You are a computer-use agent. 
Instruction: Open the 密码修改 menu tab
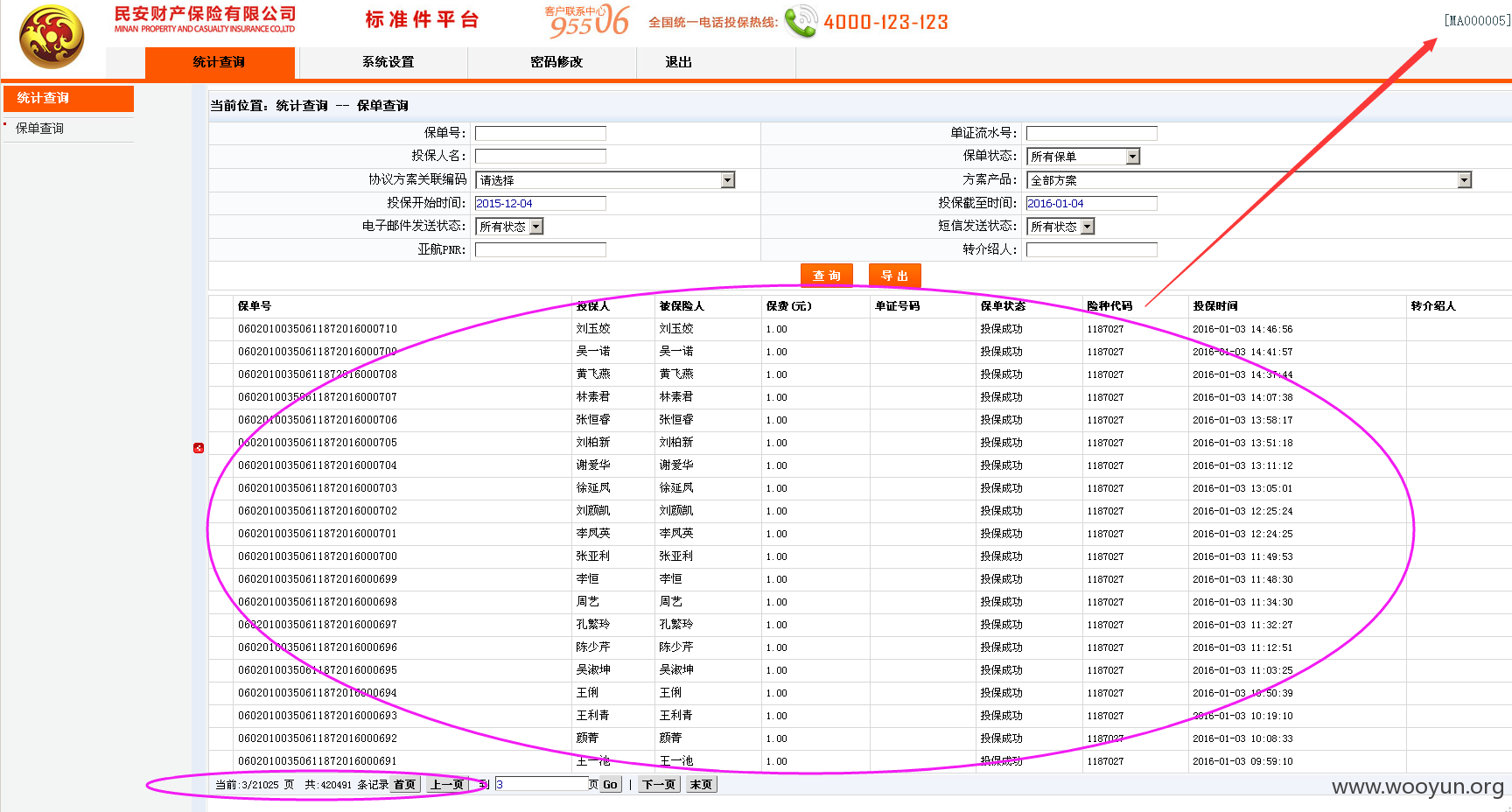(x=556, y=62)
